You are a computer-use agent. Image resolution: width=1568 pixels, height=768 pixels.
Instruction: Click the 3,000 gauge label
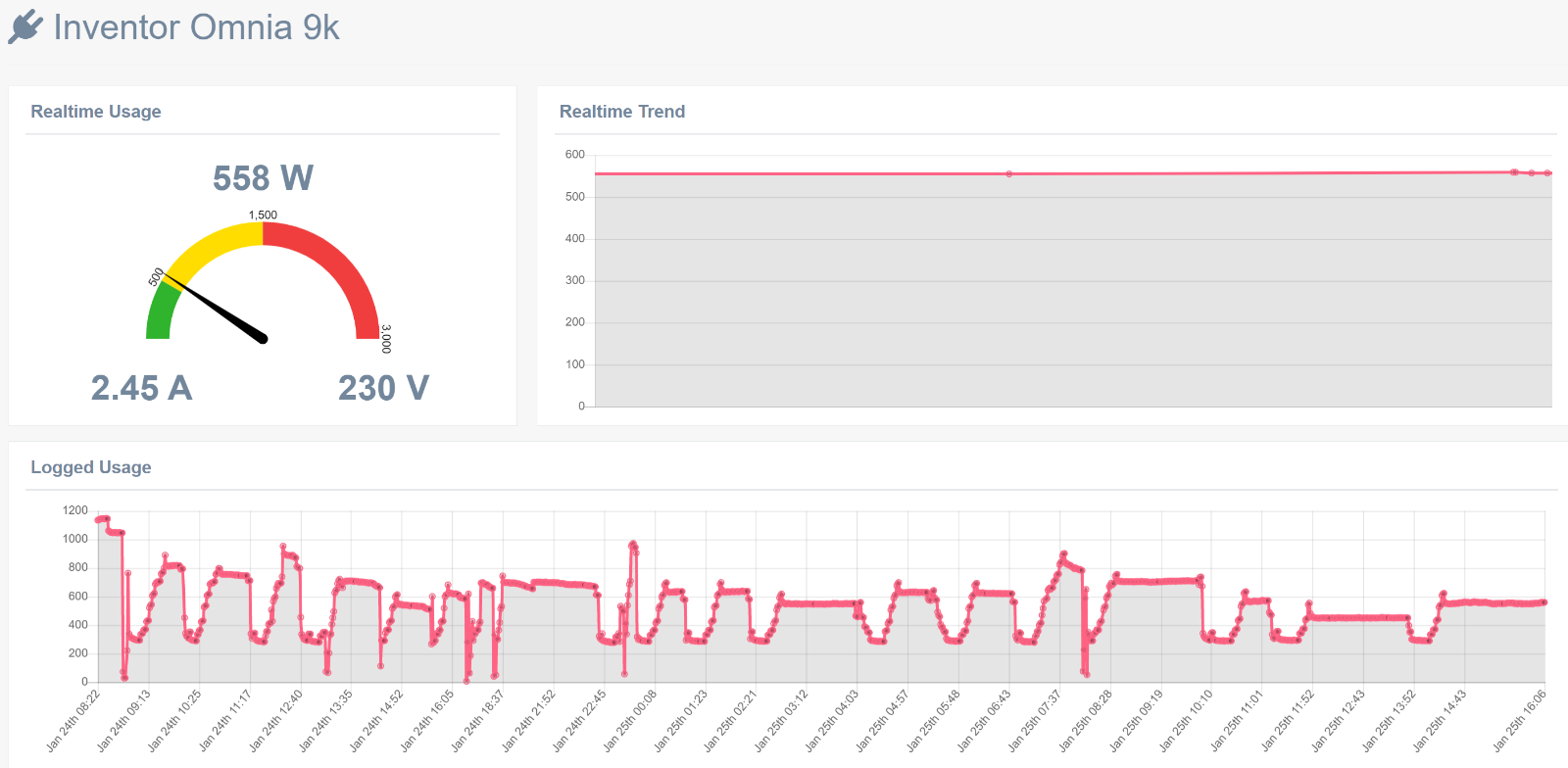coord(386,339)
